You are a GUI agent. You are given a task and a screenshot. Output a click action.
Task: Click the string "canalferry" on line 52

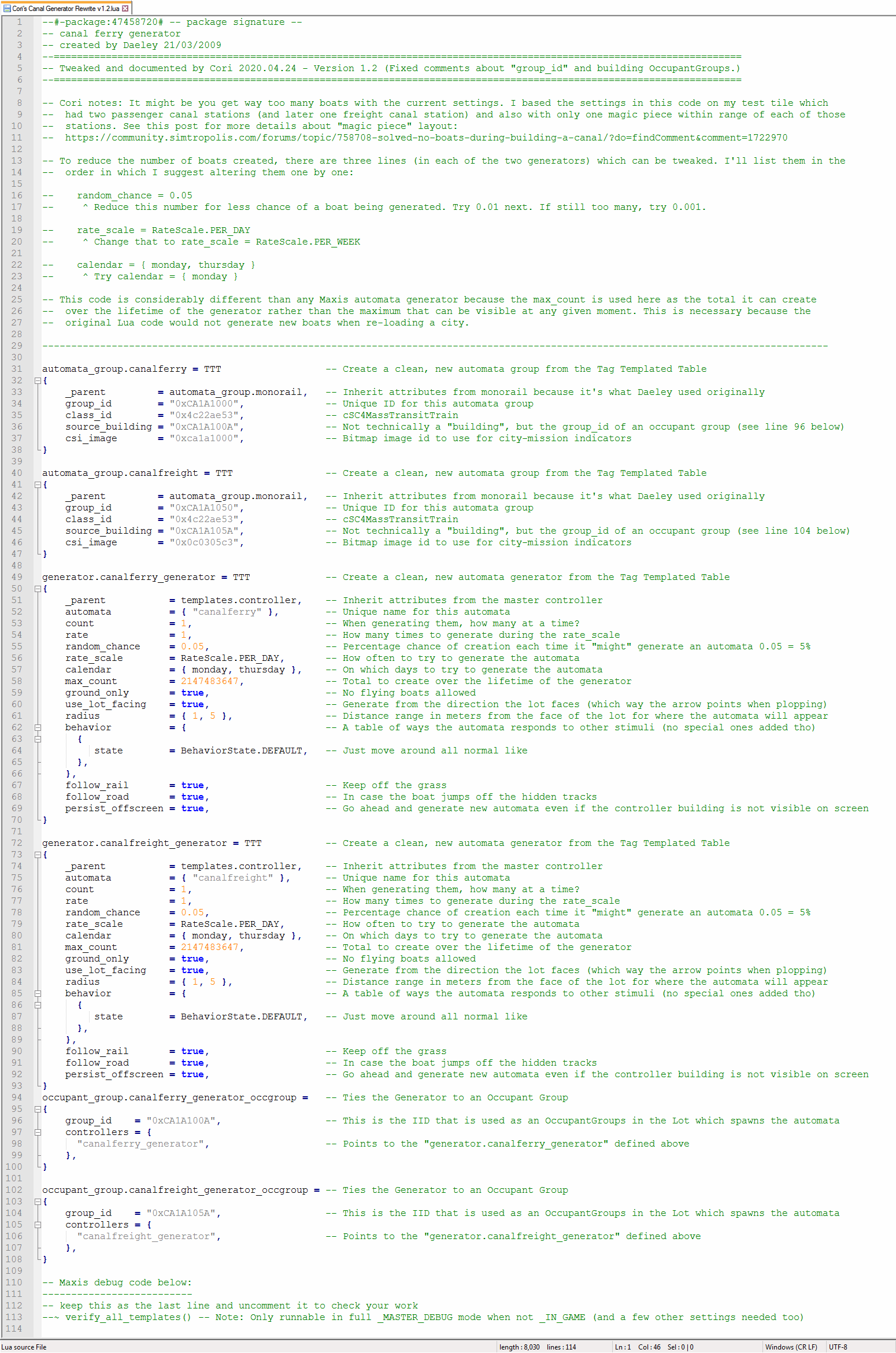[227, 612]
